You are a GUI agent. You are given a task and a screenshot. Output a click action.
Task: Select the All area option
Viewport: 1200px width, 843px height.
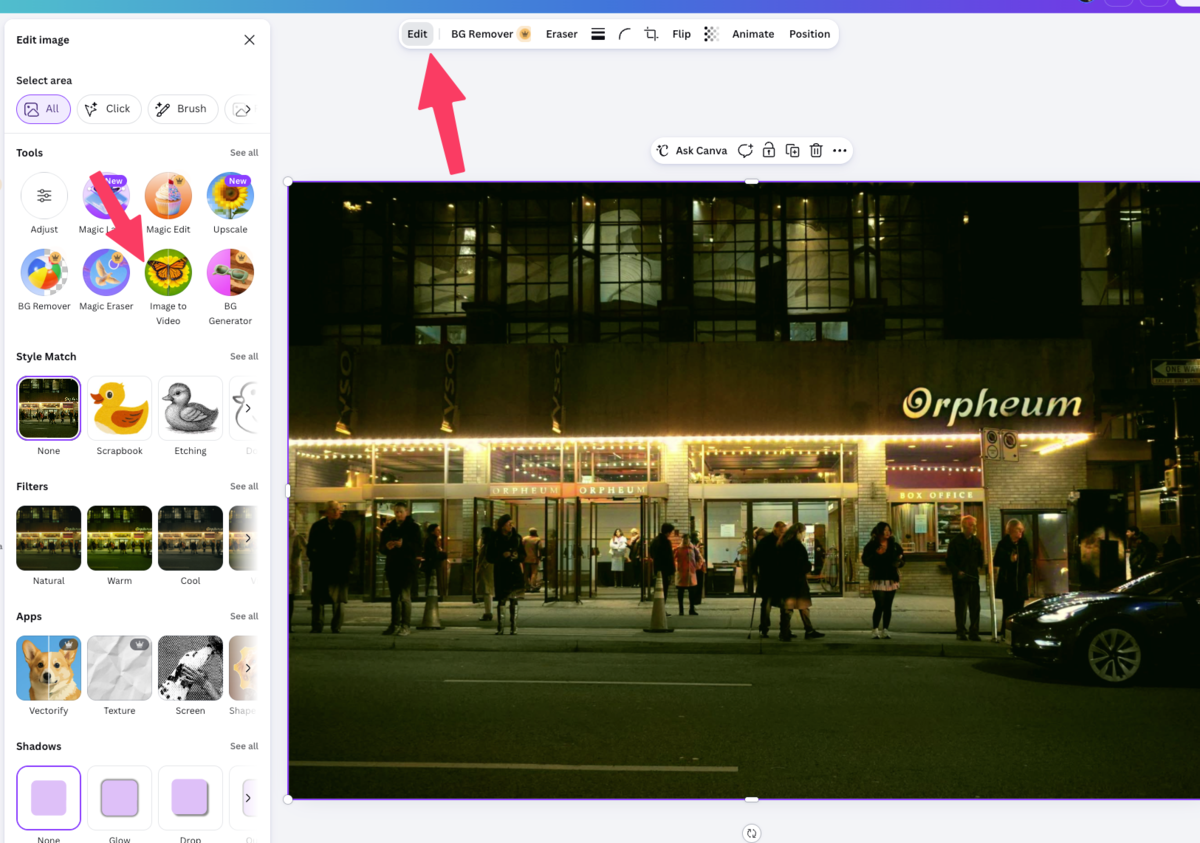pyautogui.click(x=43, y=109)
